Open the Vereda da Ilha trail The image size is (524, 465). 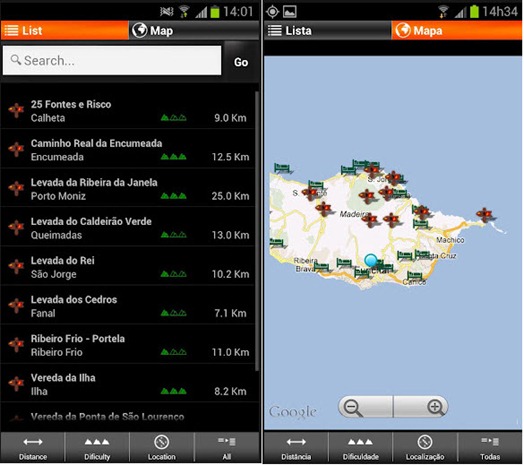pos(128,384)
